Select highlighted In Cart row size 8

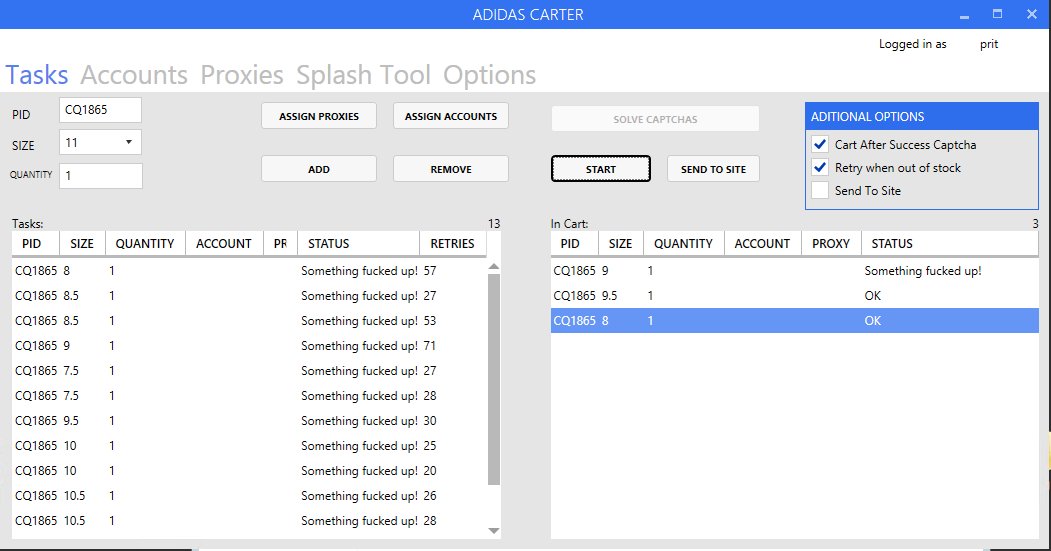794,320
